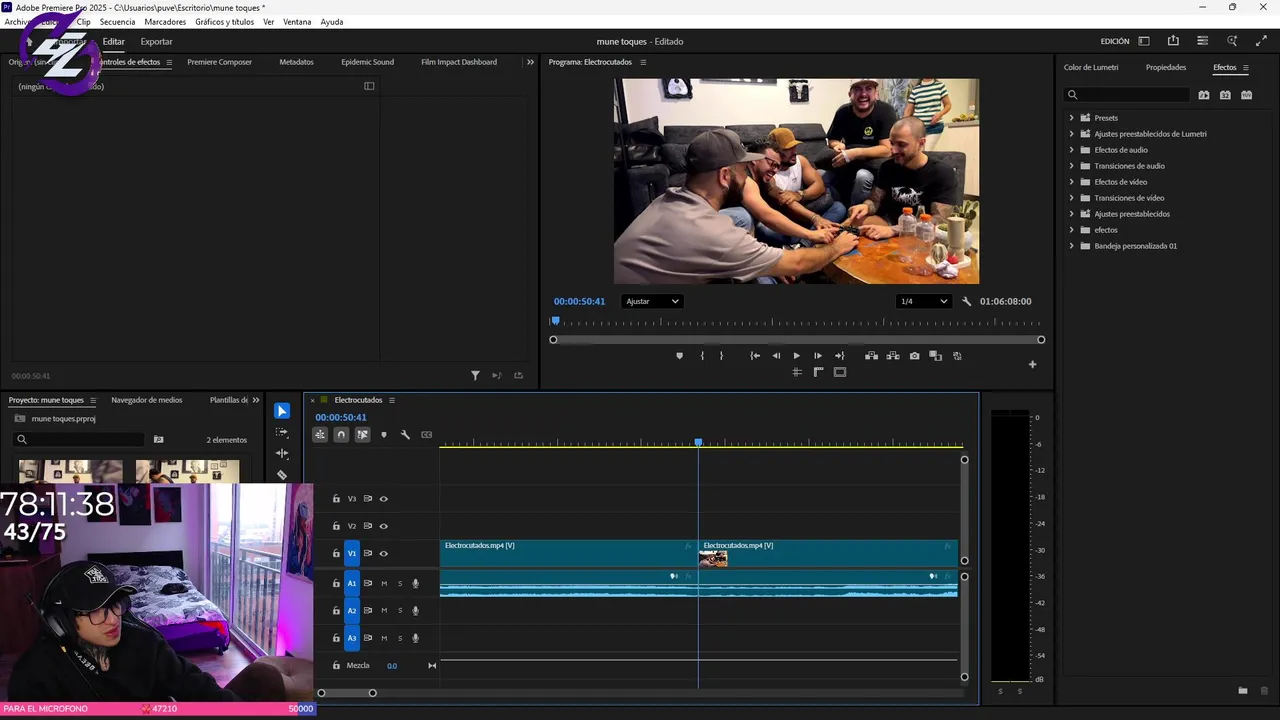The image size is (1280, 720).
Task: Open the Navegador de medios panel
Action: pyautogui.click(x=147, y=400)
